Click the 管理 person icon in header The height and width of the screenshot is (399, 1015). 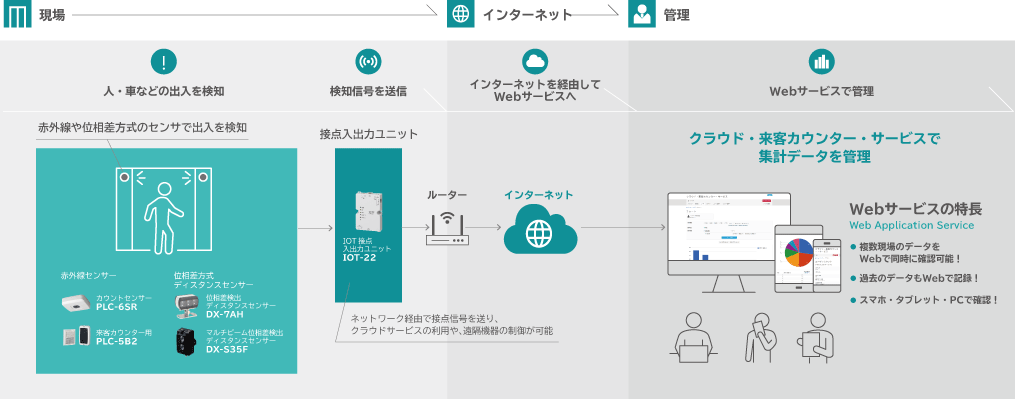641,15
